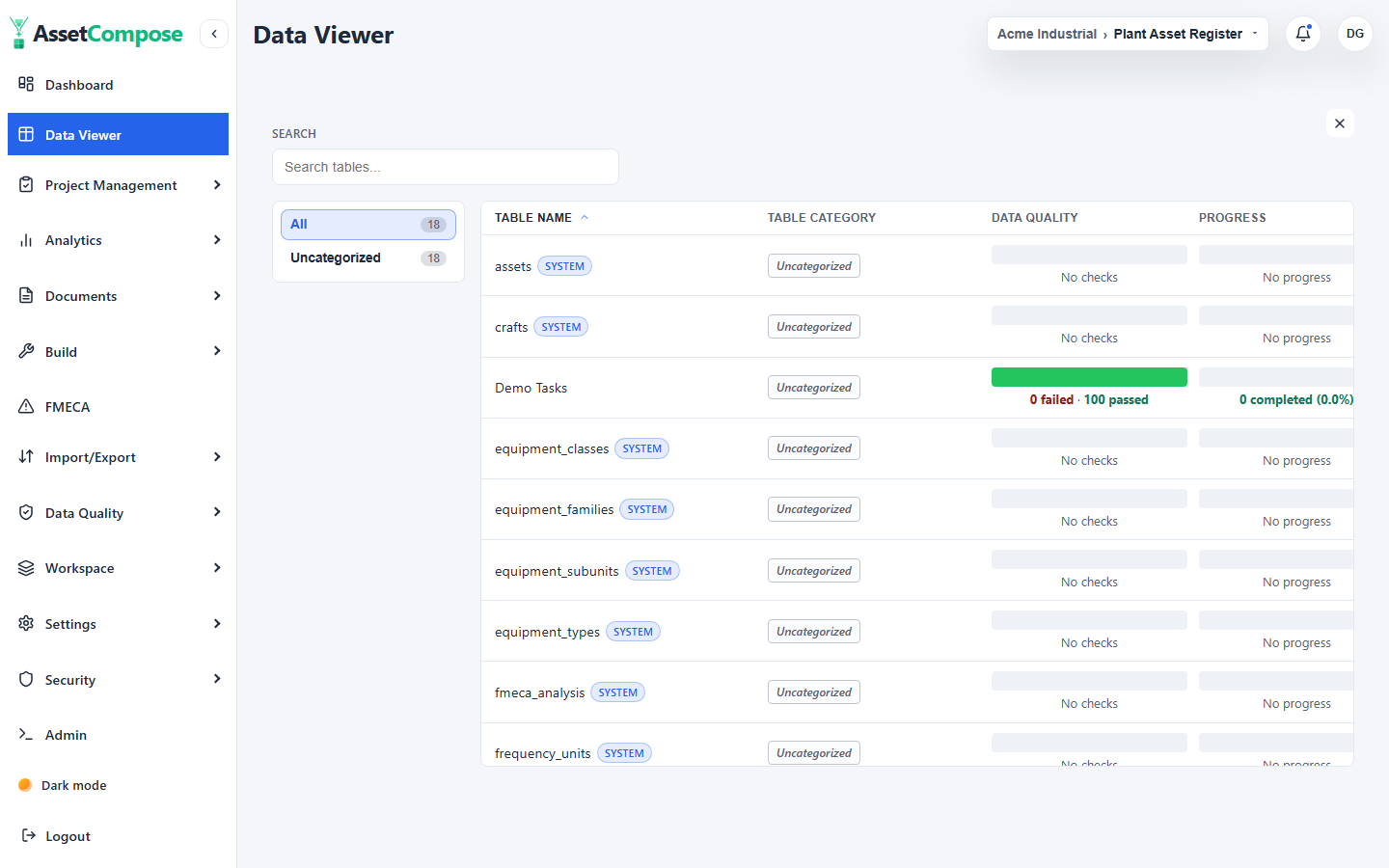This screenshot has height=868, width=1389.
Task: Click the Settings gear icon
Action: 26,623
